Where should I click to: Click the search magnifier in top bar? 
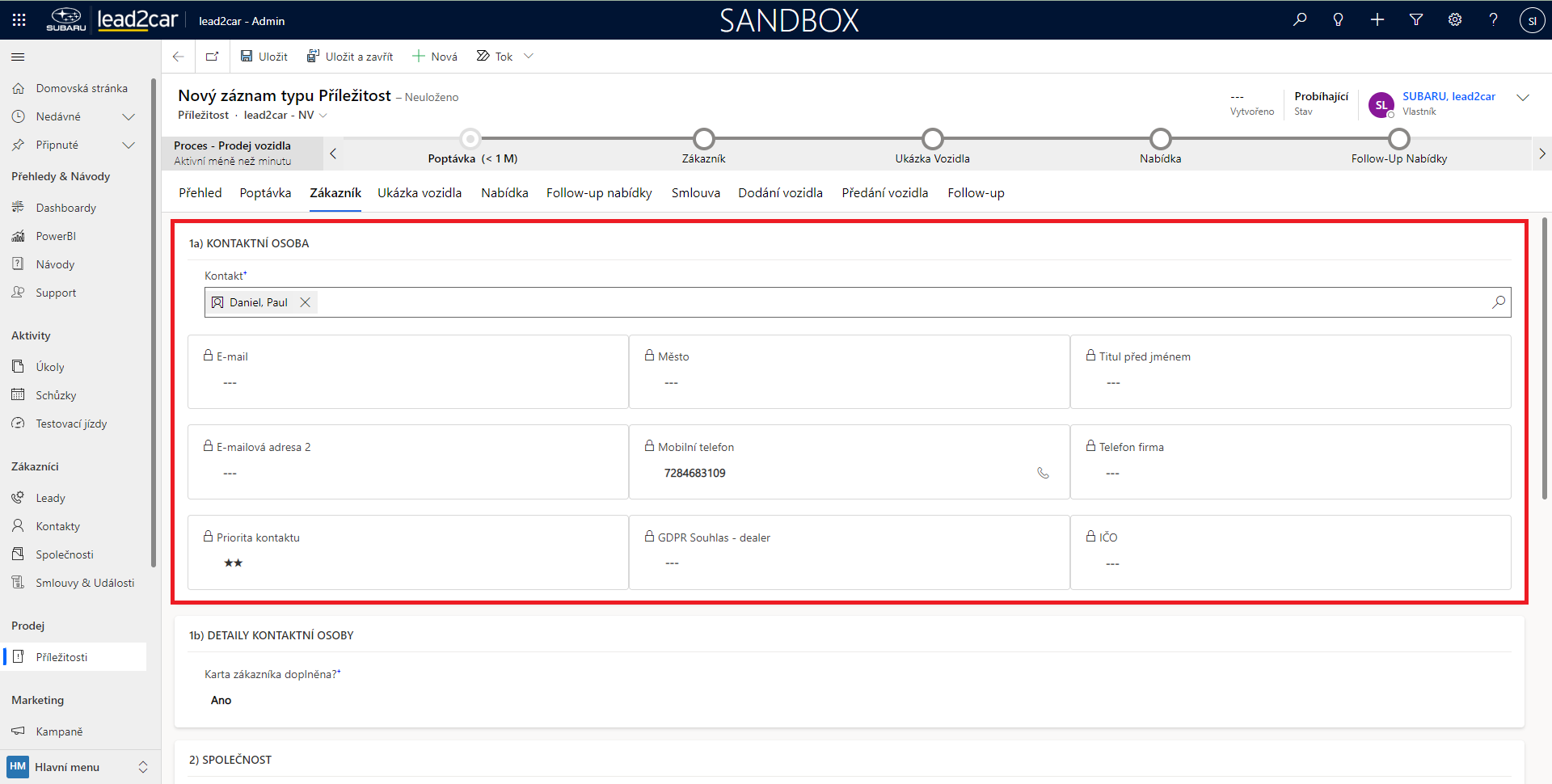click(x=1300, y=20)
